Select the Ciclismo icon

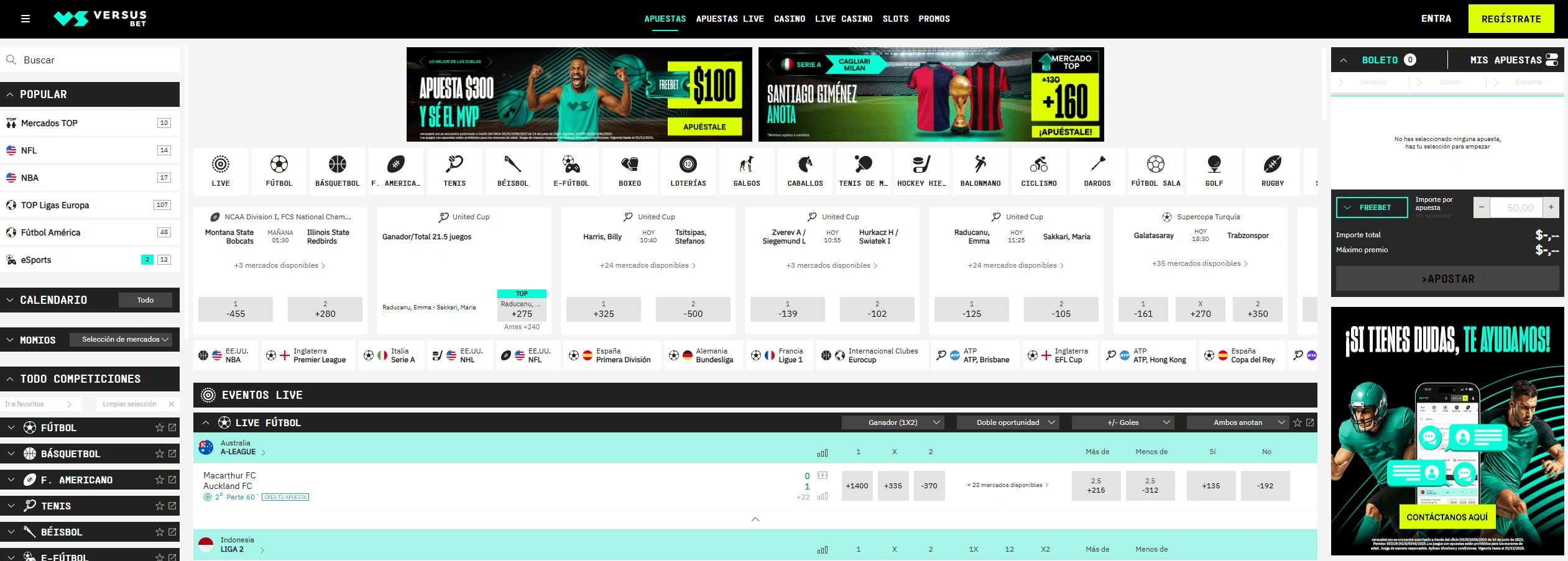tap(1039, 171)
